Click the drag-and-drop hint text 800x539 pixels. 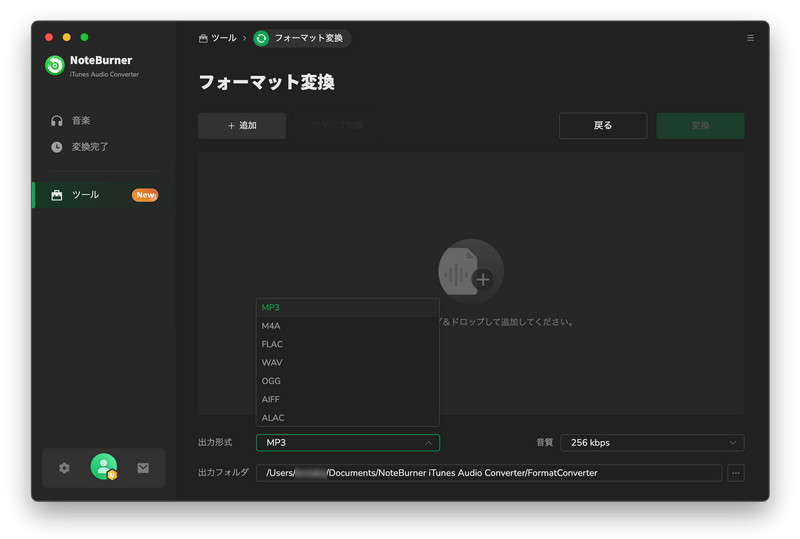506,322
